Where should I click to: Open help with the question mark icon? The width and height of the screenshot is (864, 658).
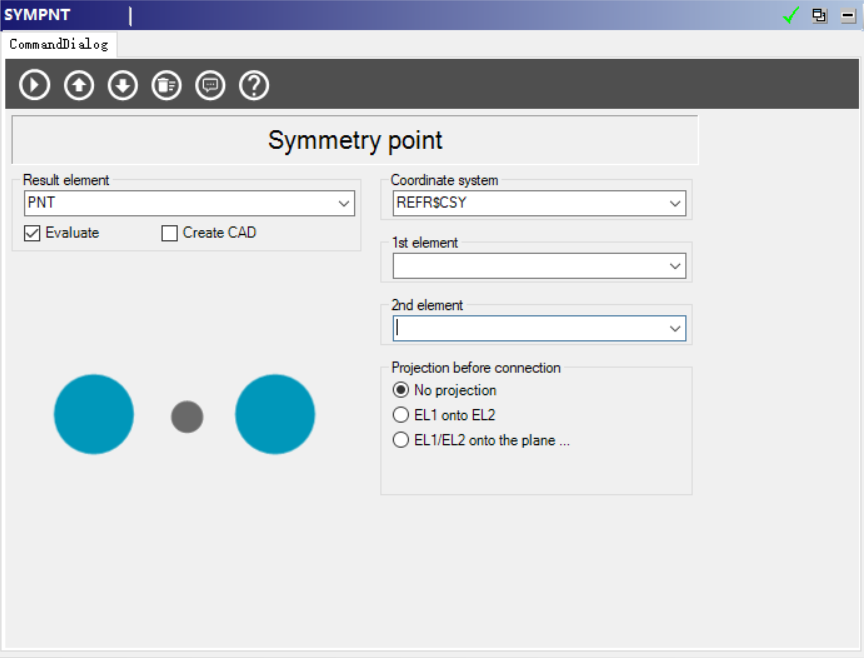coord(254,85)
